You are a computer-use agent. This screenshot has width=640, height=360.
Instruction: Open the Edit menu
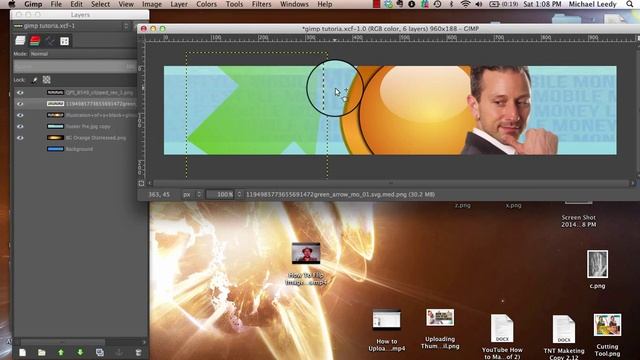pyautogui.click(x=76, y=4)
